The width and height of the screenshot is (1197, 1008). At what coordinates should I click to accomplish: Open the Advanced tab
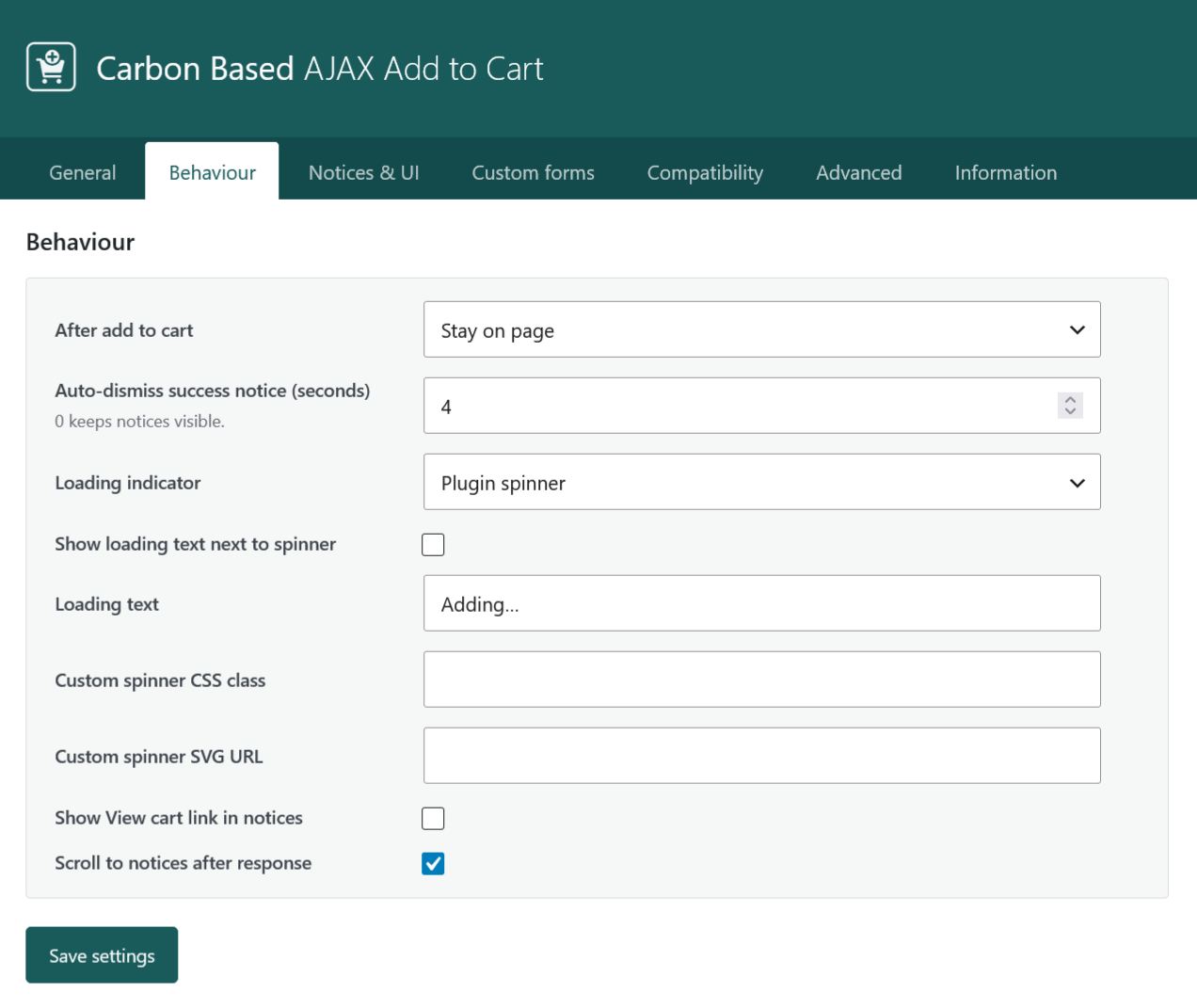click(x=858, y=172)
